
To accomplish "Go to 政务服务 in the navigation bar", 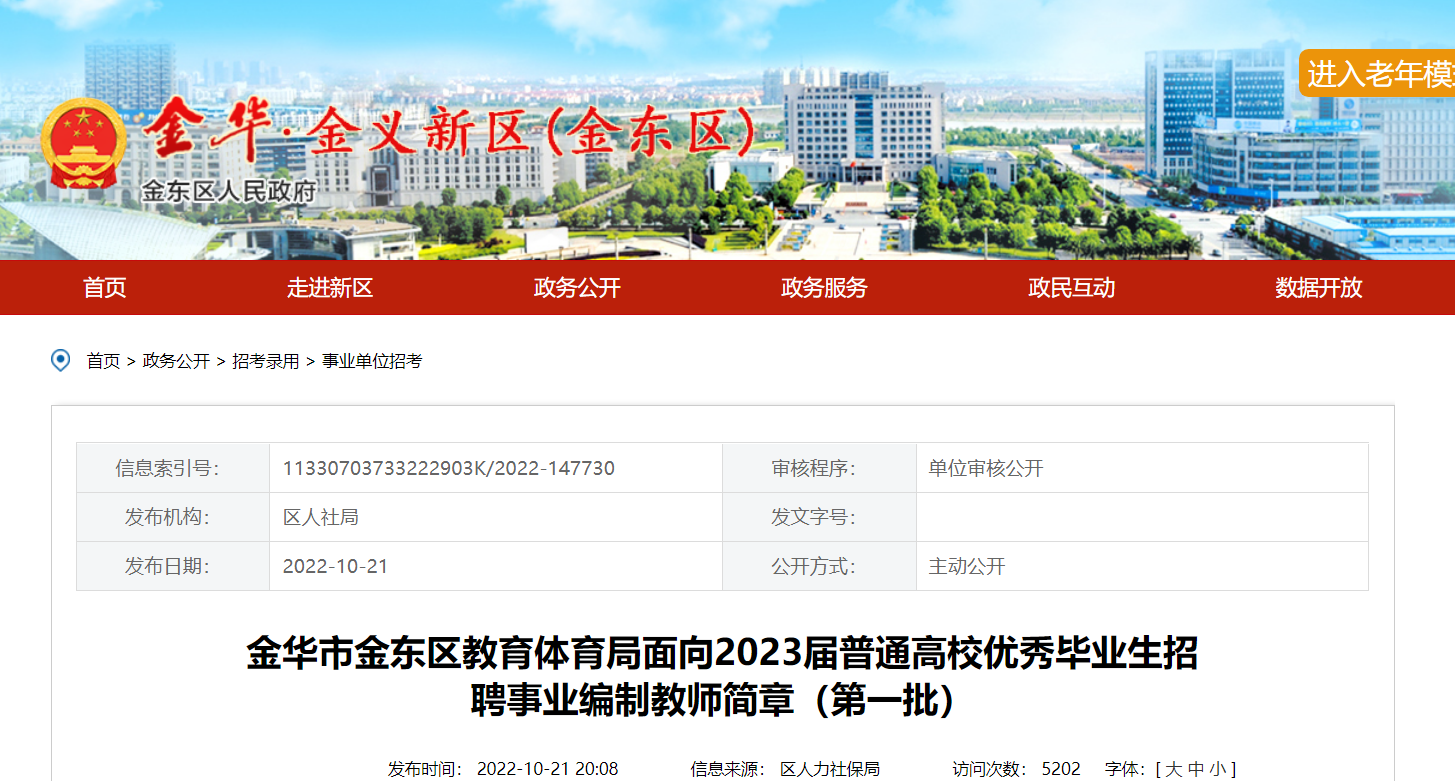I will tap(824, 288).
